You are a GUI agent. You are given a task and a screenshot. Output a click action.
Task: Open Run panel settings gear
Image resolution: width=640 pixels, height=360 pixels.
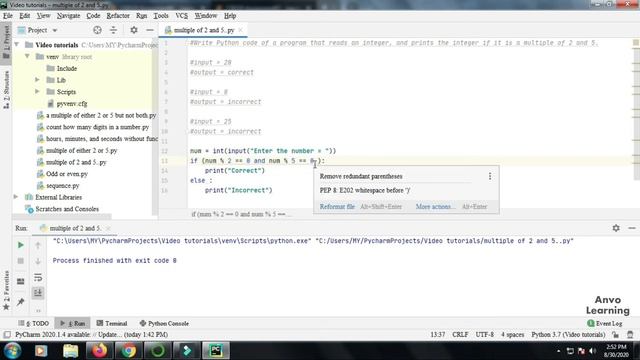pos(616,228)
